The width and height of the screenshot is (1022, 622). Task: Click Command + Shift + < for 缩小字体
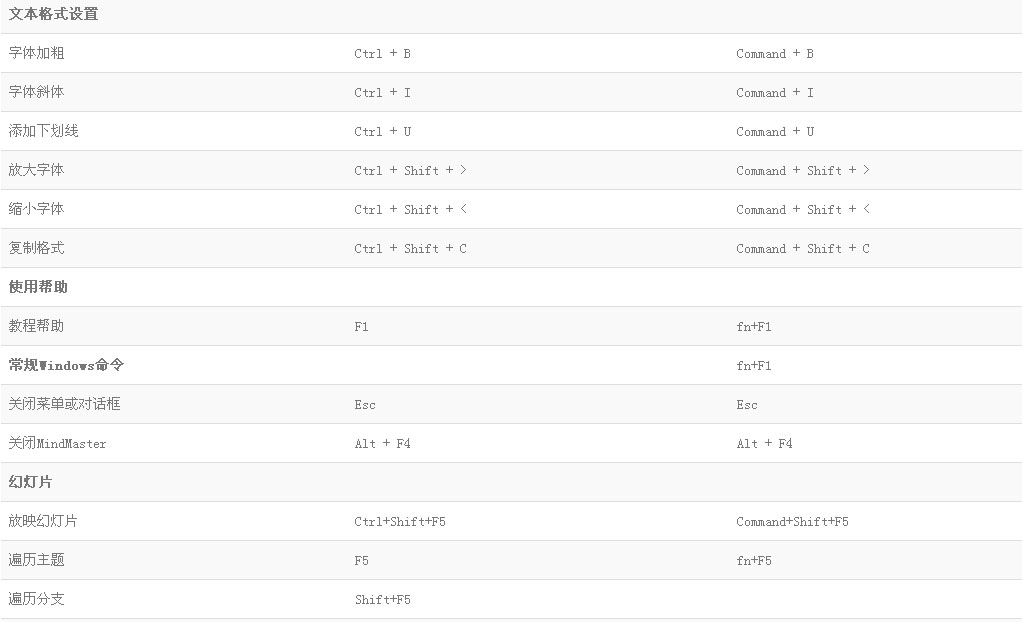[x=803, y=209]
